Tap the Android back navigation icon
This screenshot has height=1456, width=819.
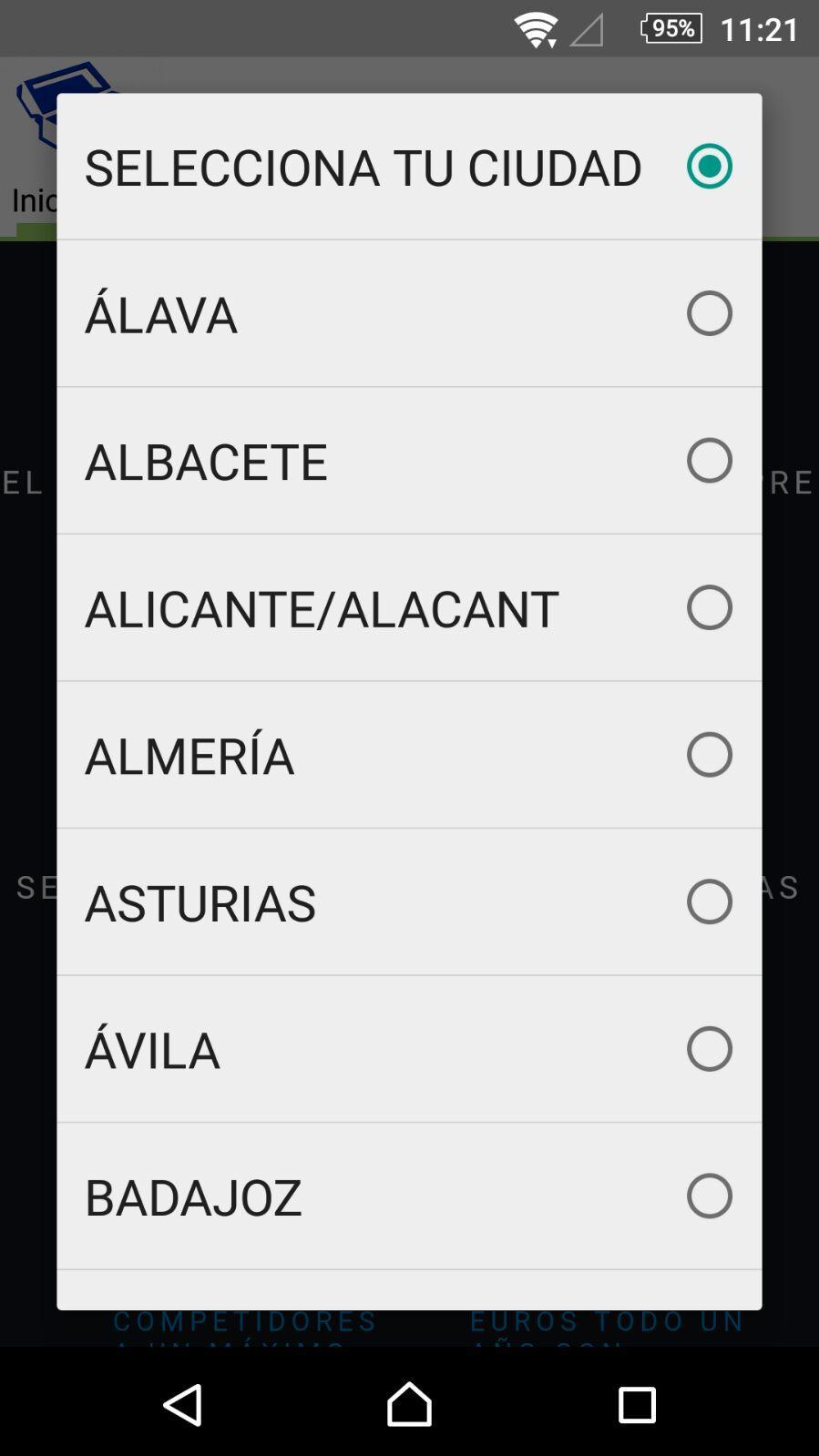coord(183,1403)
